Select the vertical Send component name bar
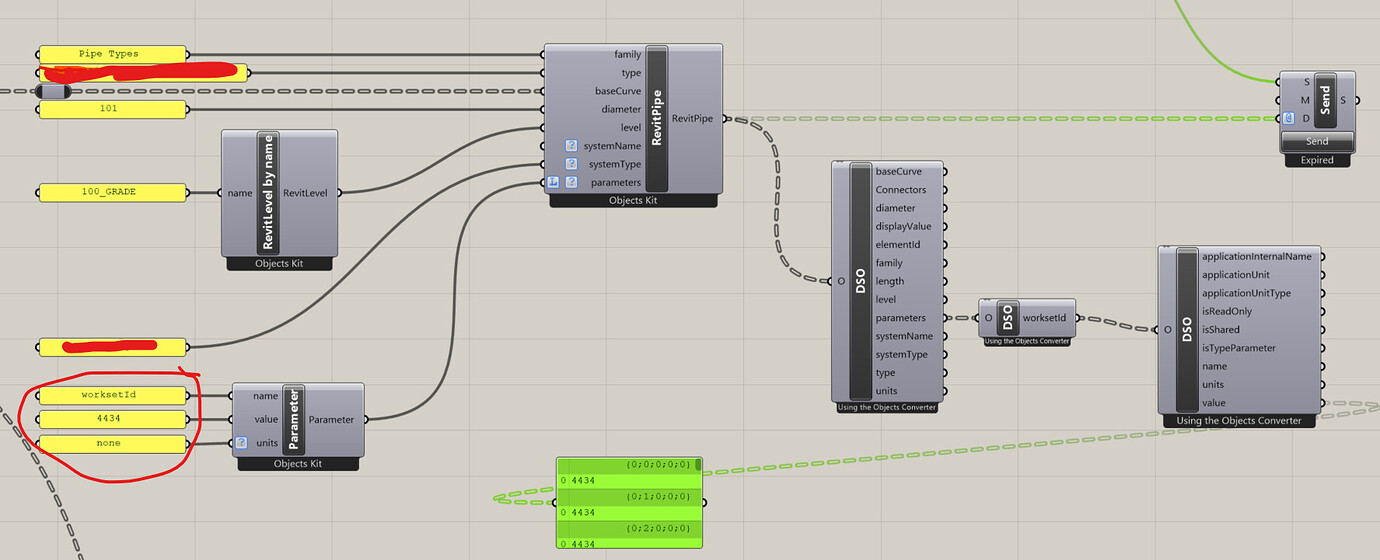Image resolution: width=1380 pixels, height=560 pixels. point(1325,100)
